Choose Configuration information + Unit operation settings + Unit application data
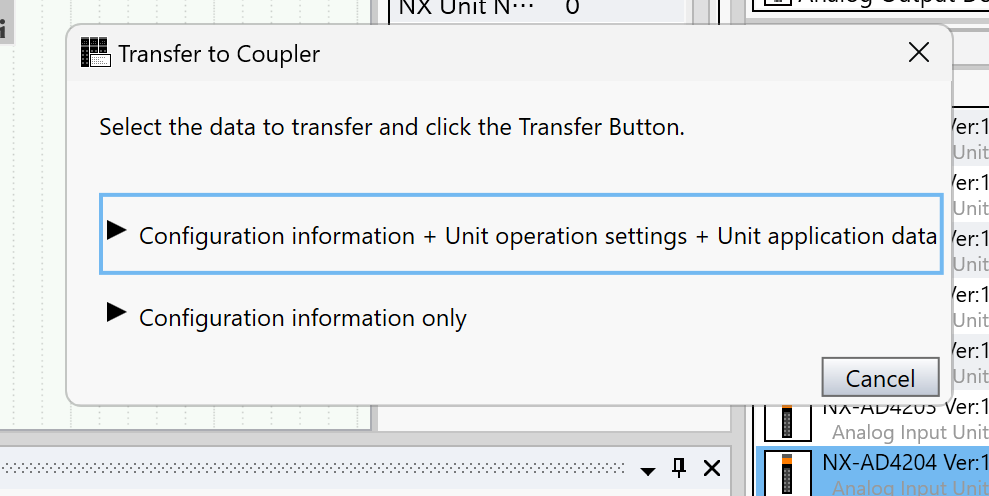 point(537,236)
